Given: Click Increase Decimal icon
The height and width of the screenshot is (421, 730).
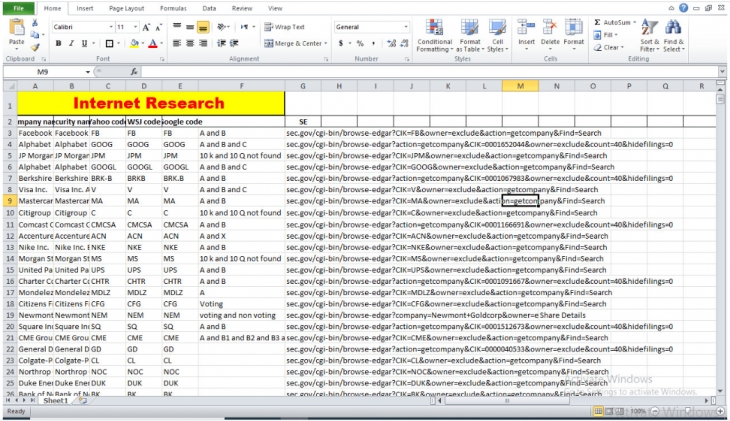Looking at the screenshot, I should pyautogui.click(x=392, y=43).
